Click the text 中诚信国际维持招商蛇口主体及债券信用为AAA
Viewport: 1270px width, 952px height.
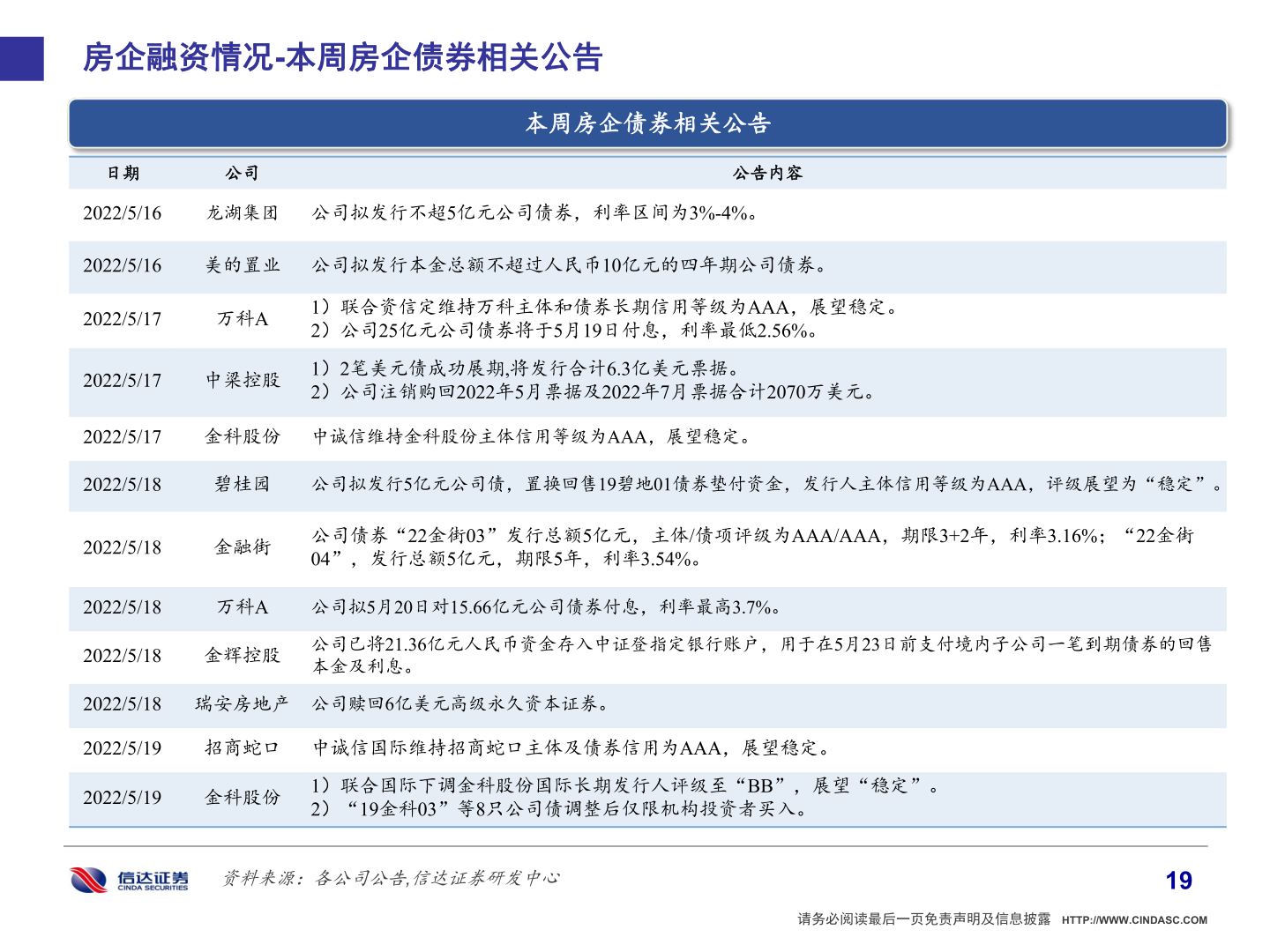(x=571, y=748)
